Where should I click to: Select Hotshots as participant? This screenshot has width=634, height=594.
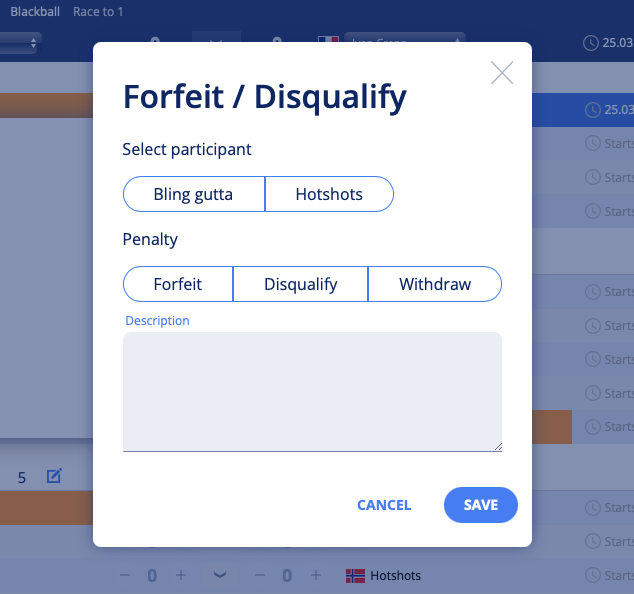click(x=329, y=194)
